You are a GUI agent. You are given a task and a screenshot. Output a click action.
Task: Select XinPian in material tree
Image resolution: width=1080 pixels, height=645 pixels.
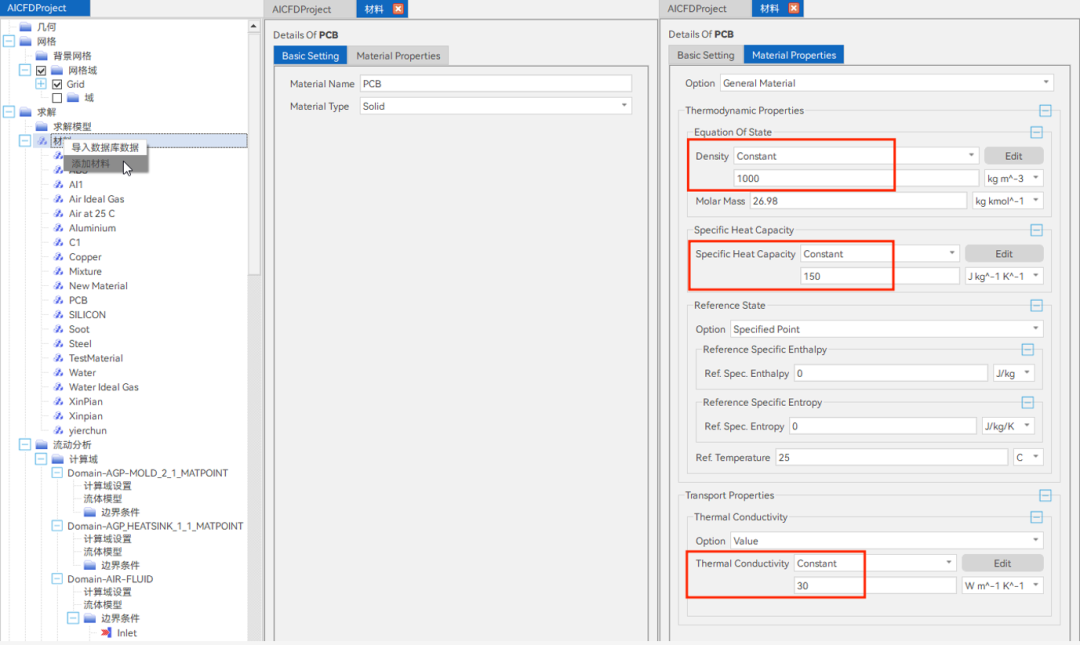(85, 402)
